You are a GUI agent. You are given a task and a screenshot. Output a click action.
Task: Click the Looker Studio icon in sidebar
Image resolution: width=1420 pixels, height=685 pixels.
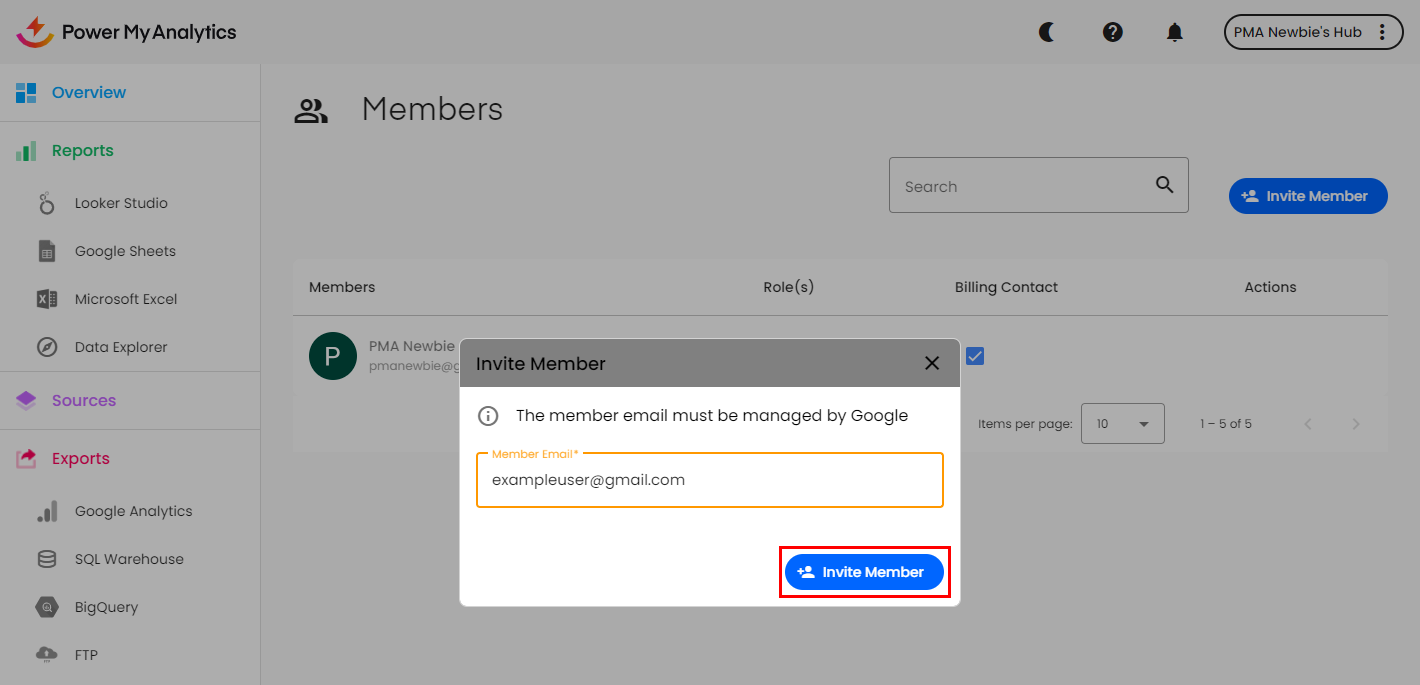coord(47,203)
